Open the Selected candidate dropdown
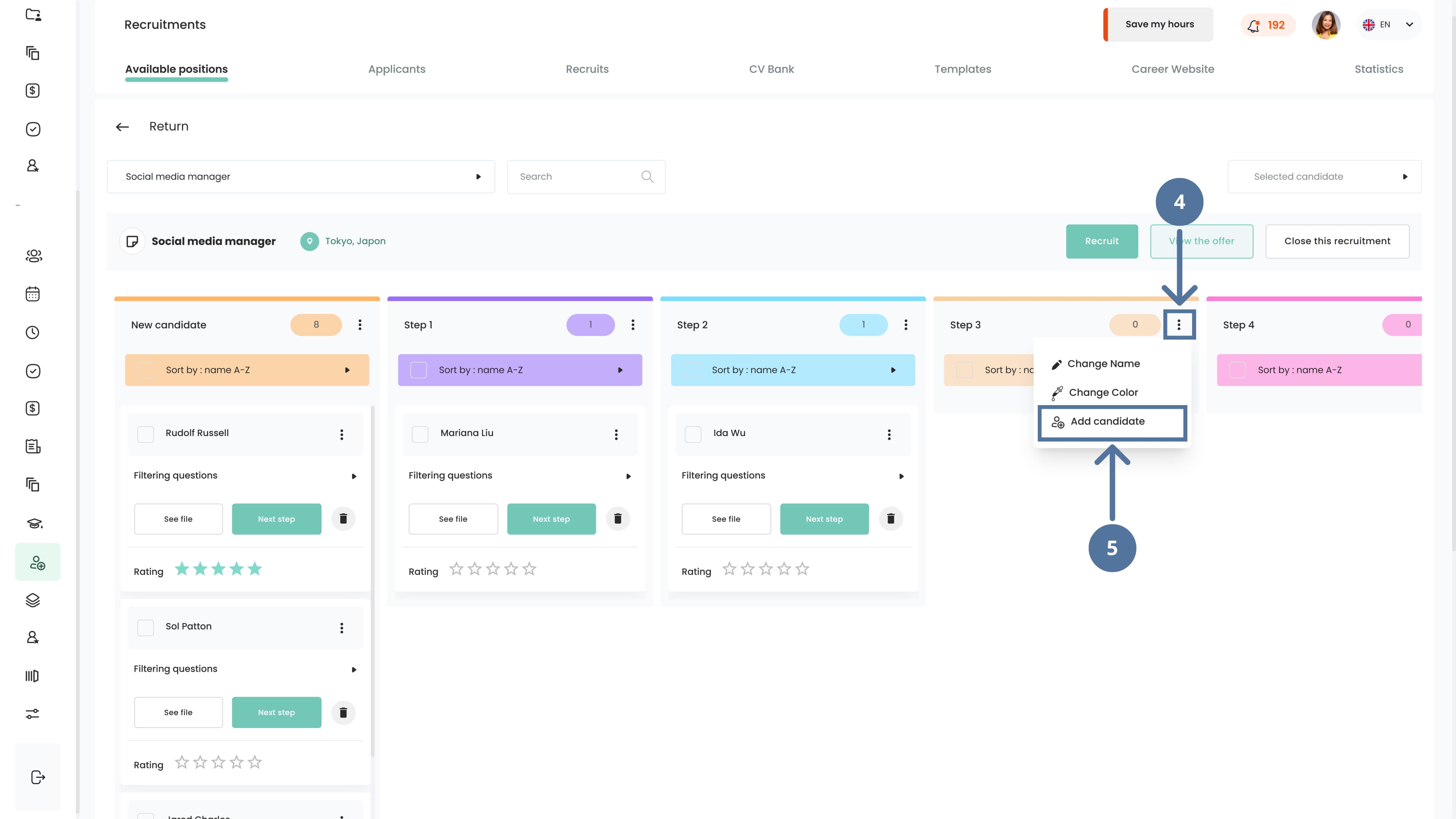The image size is (1456, 819). pos(1324,177)
